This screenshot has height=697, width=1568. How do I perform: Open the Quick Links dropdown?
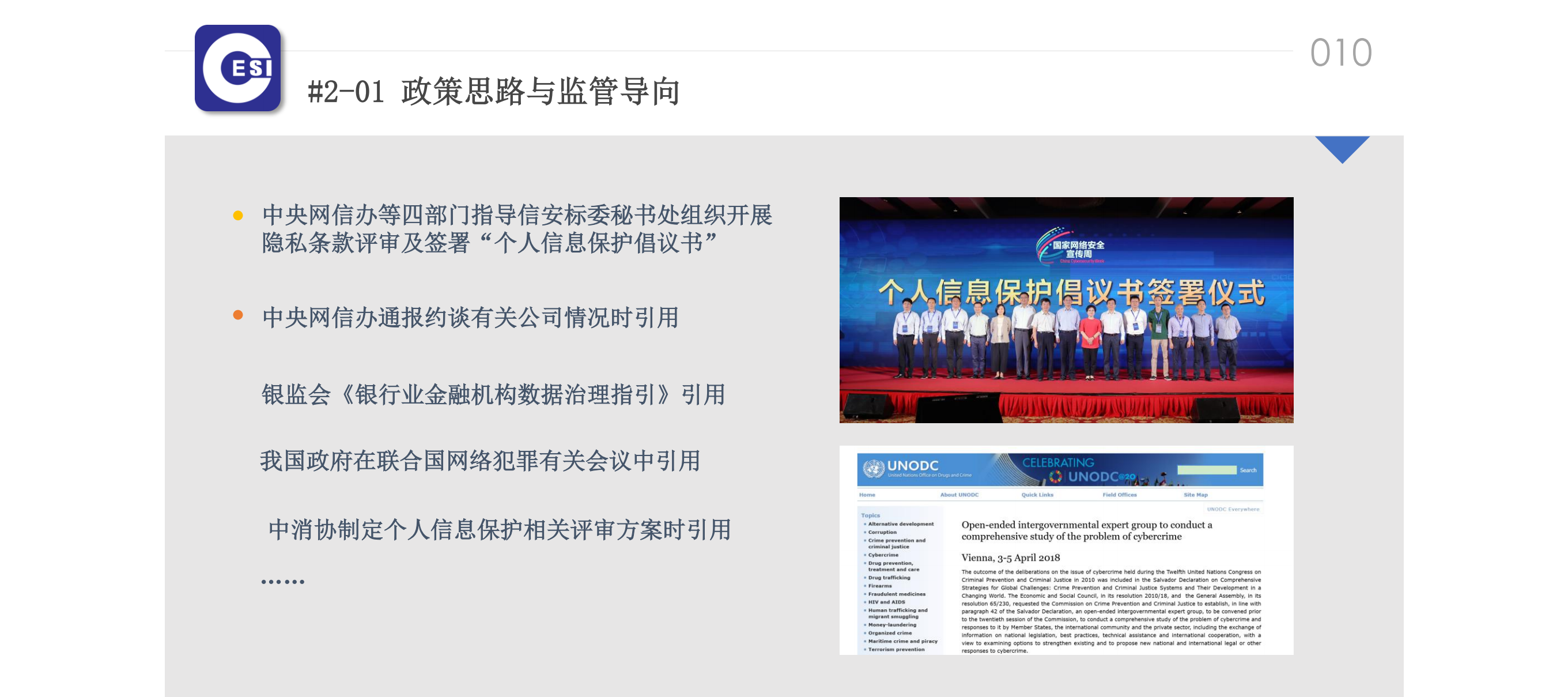click(1037, 495)
